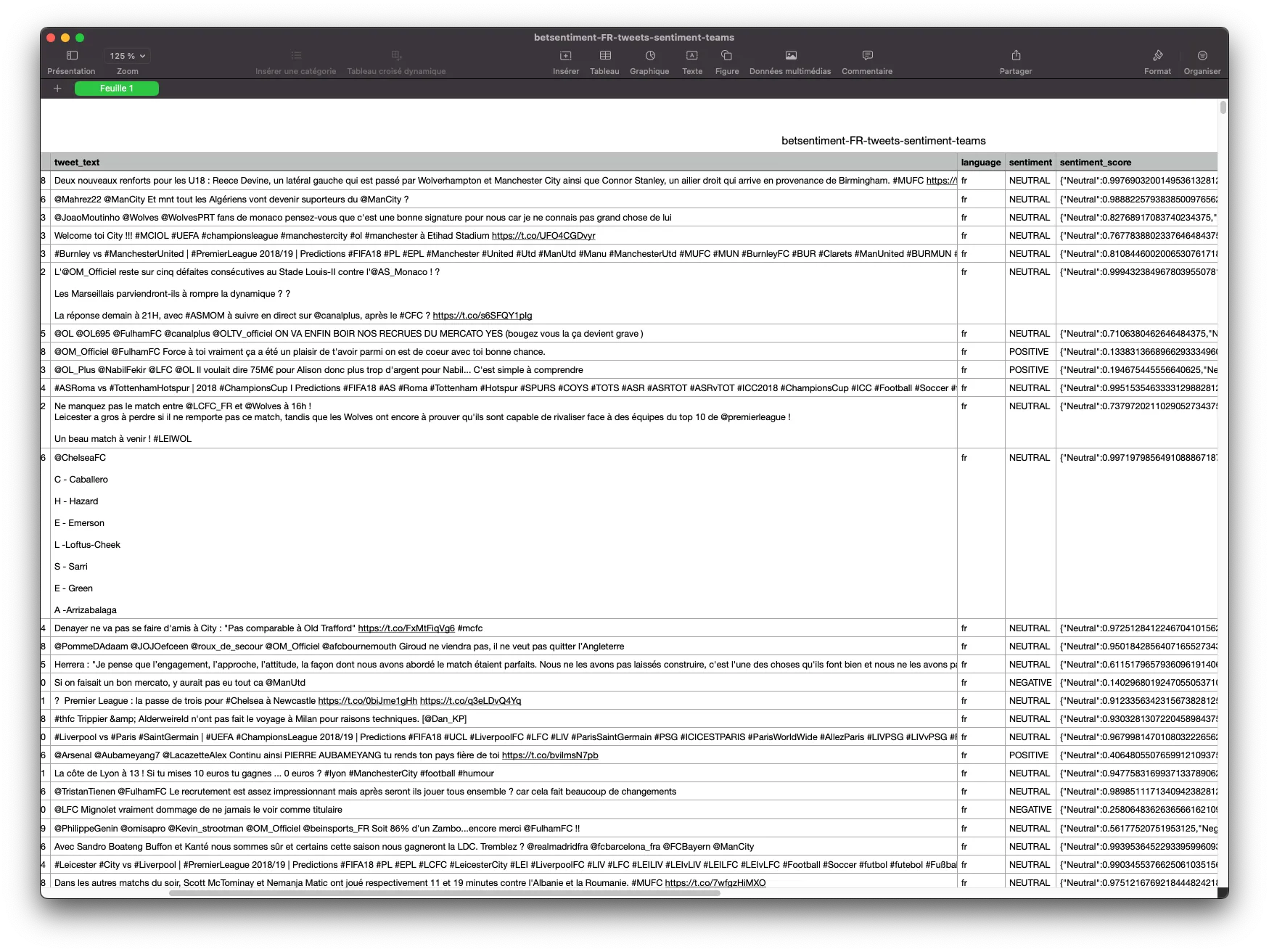
Task: Select the tweet_text column header
Action: tap(77, 163)
